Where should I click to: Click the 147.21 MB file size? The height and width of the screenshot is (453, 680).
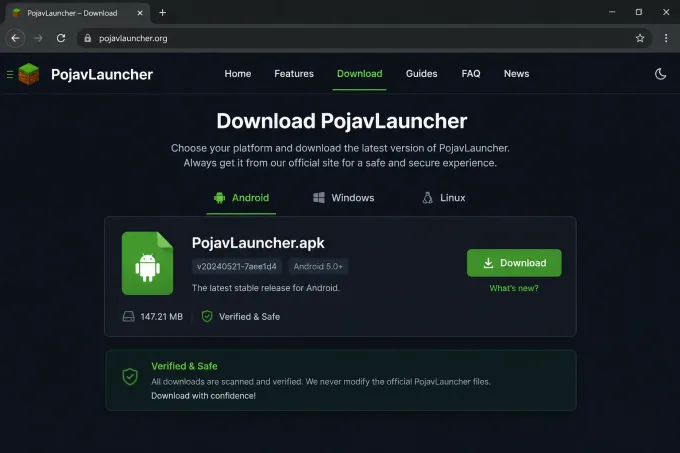coord(161,317)
